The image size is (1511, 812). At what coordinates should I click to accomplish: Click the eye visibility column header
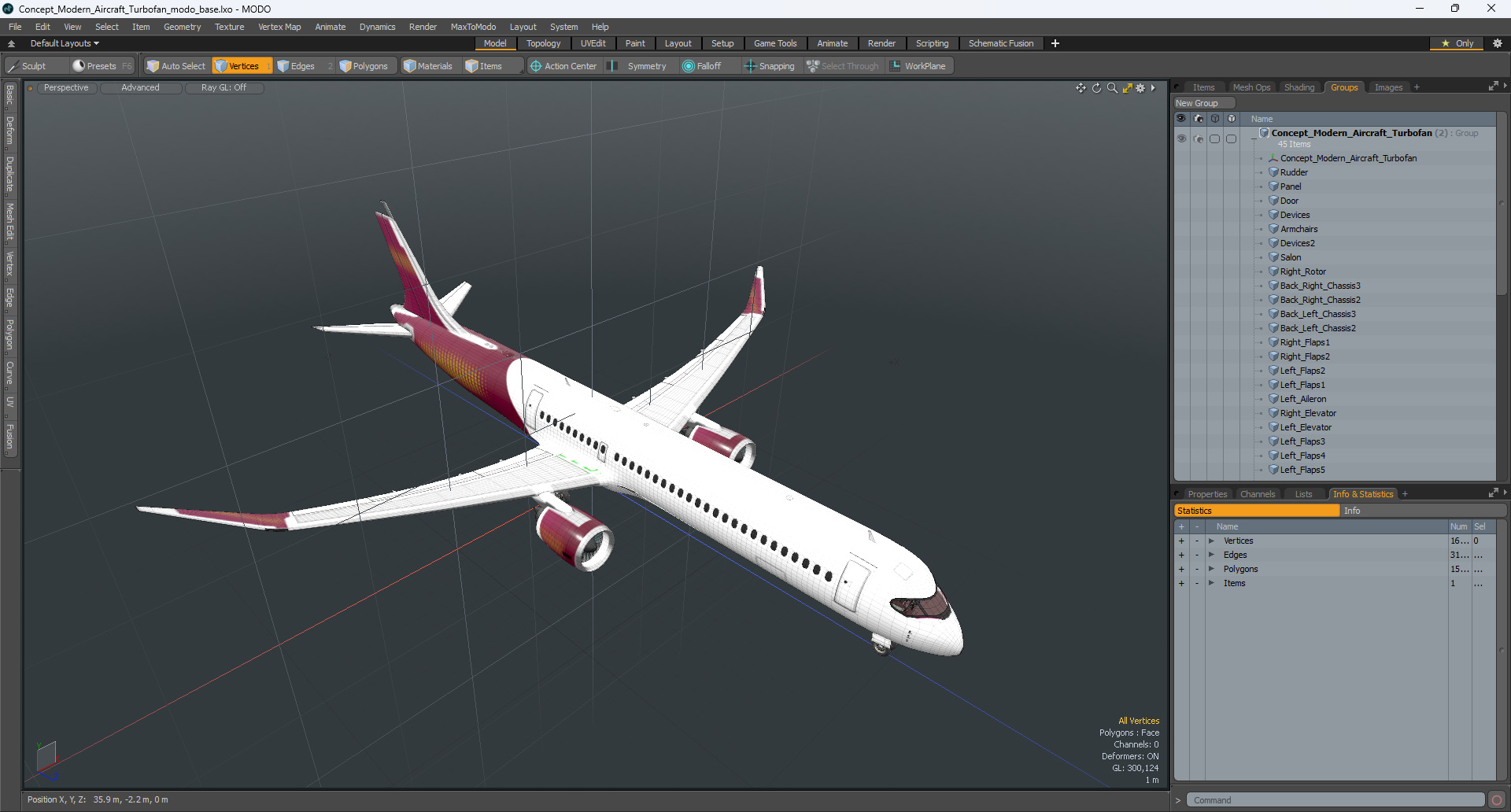coord(1181,119)
